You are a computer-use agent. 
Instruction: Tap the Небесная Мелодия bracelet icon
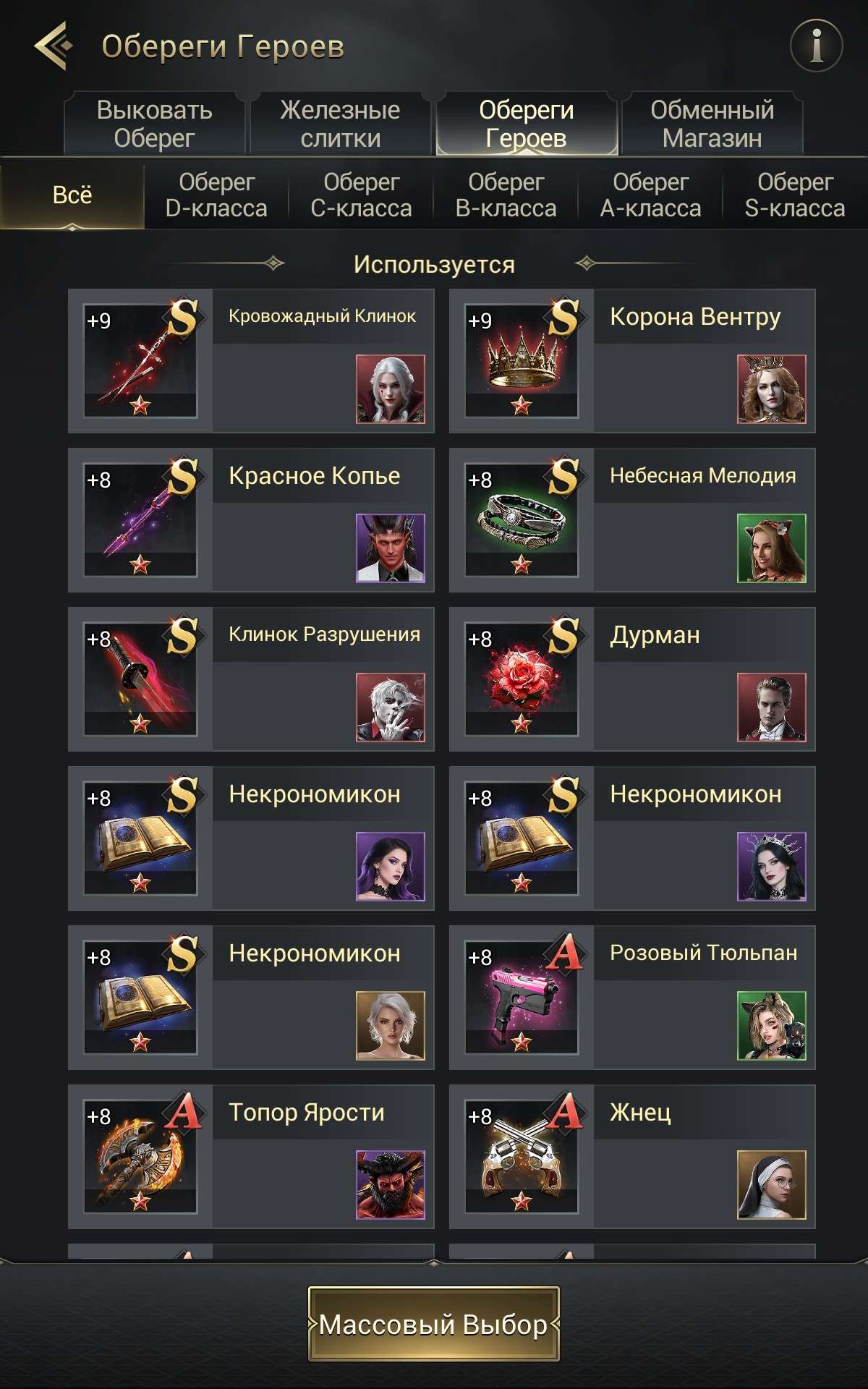[522, 520]
